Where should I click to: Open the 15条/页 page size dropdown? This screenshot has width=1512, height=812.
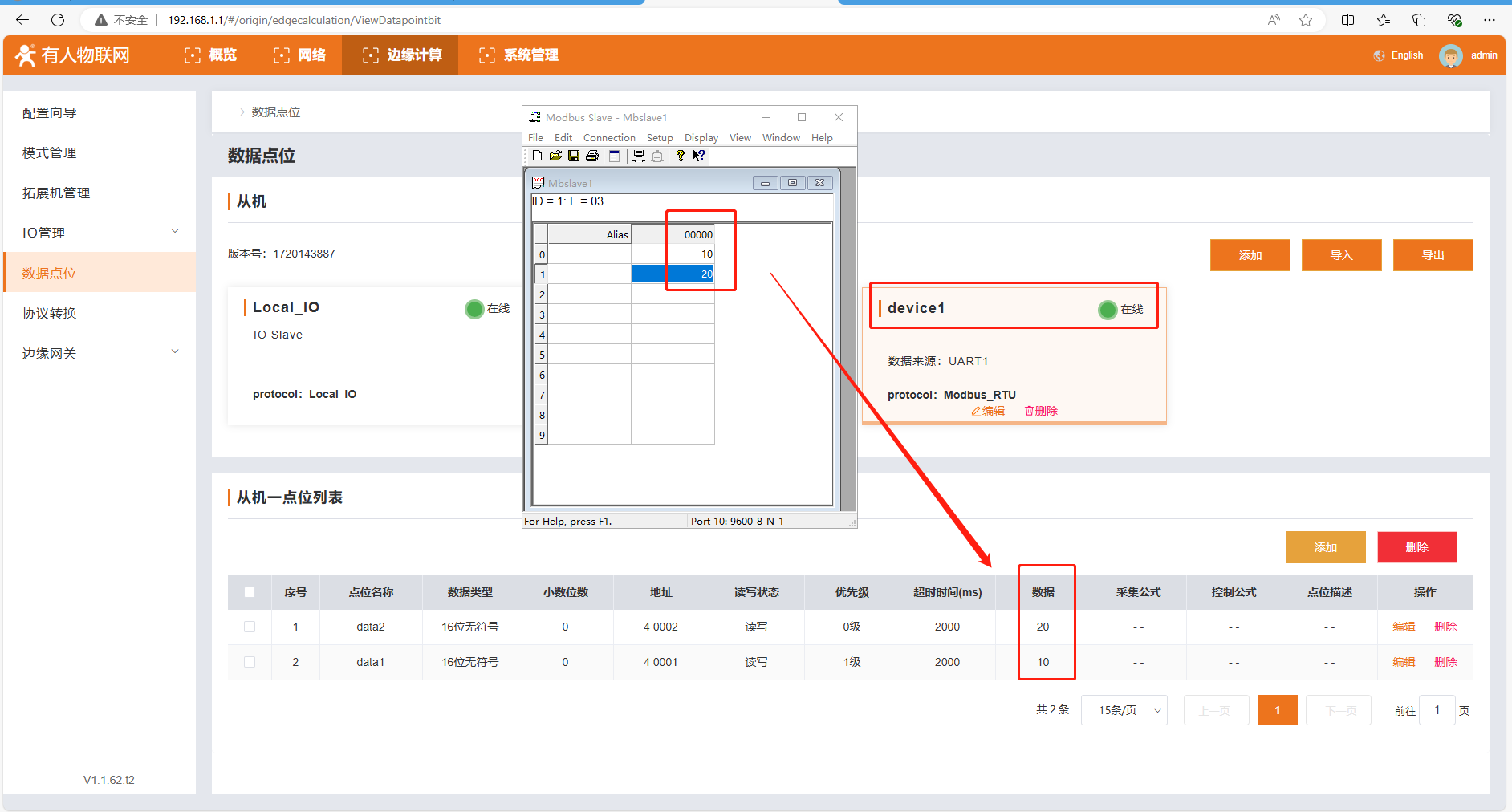click(x=1124, y=710)
